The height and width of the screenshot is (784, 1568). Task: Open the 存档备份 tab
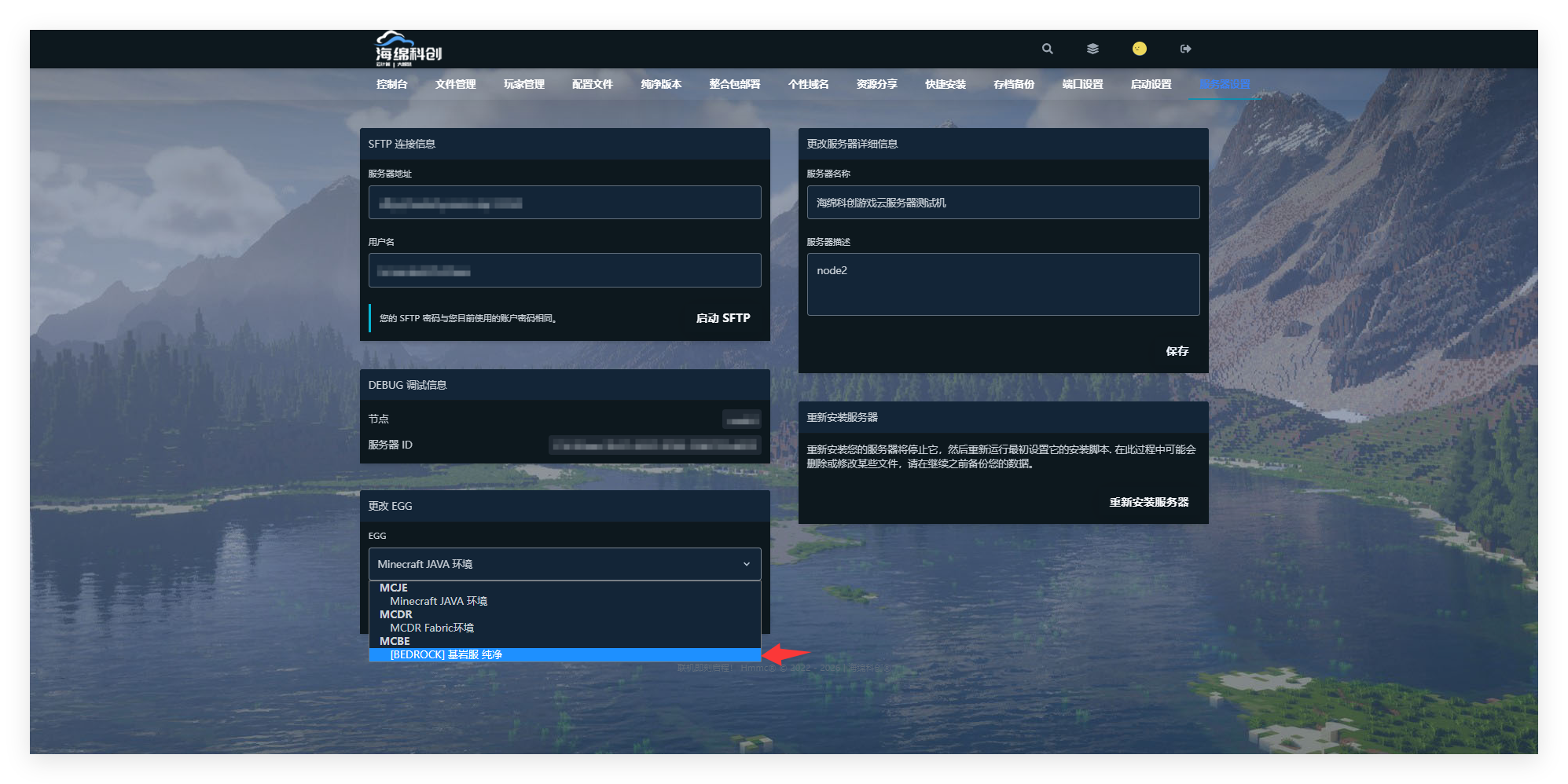[1013, 84]
